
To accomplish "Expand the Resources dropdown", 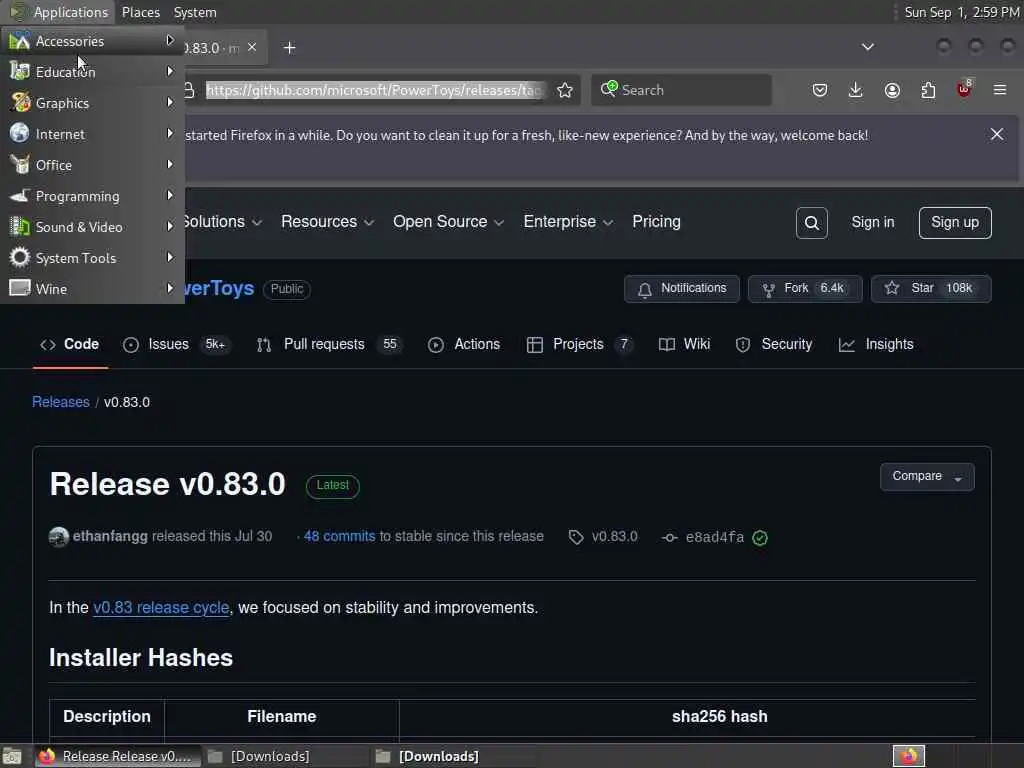I will click(327, 222).
